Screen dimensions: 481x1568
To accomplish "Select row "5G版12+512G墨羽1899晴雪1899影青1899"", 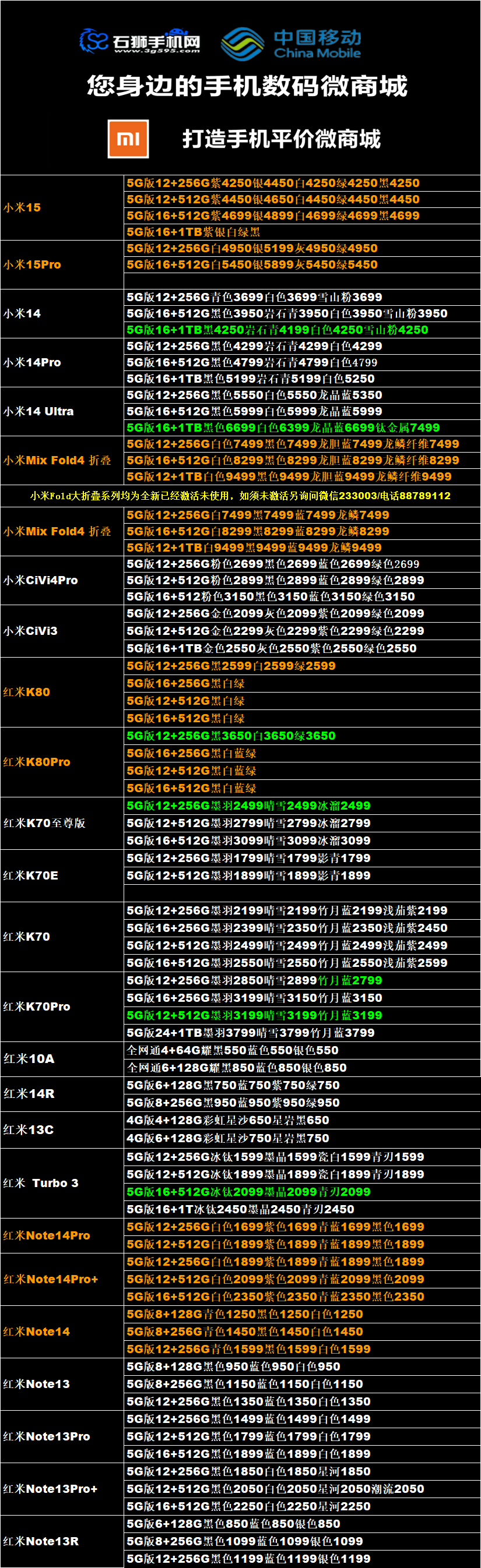I will 303,875.
